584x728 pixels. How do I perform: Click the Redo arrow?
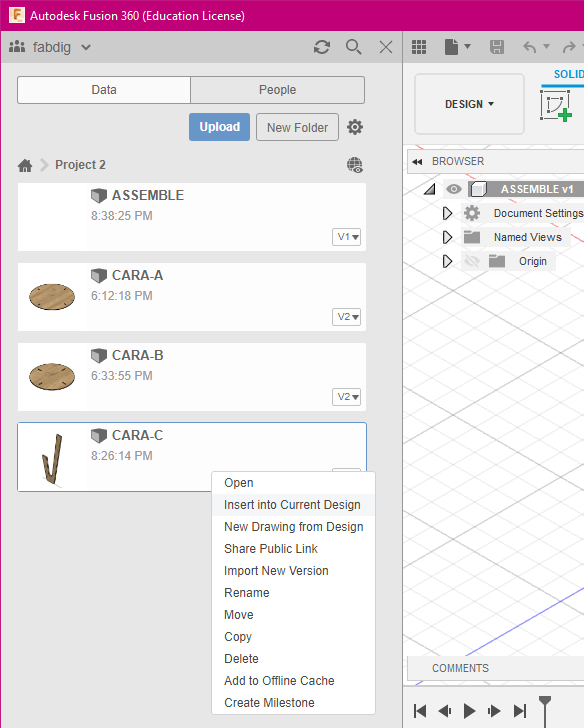569,47
